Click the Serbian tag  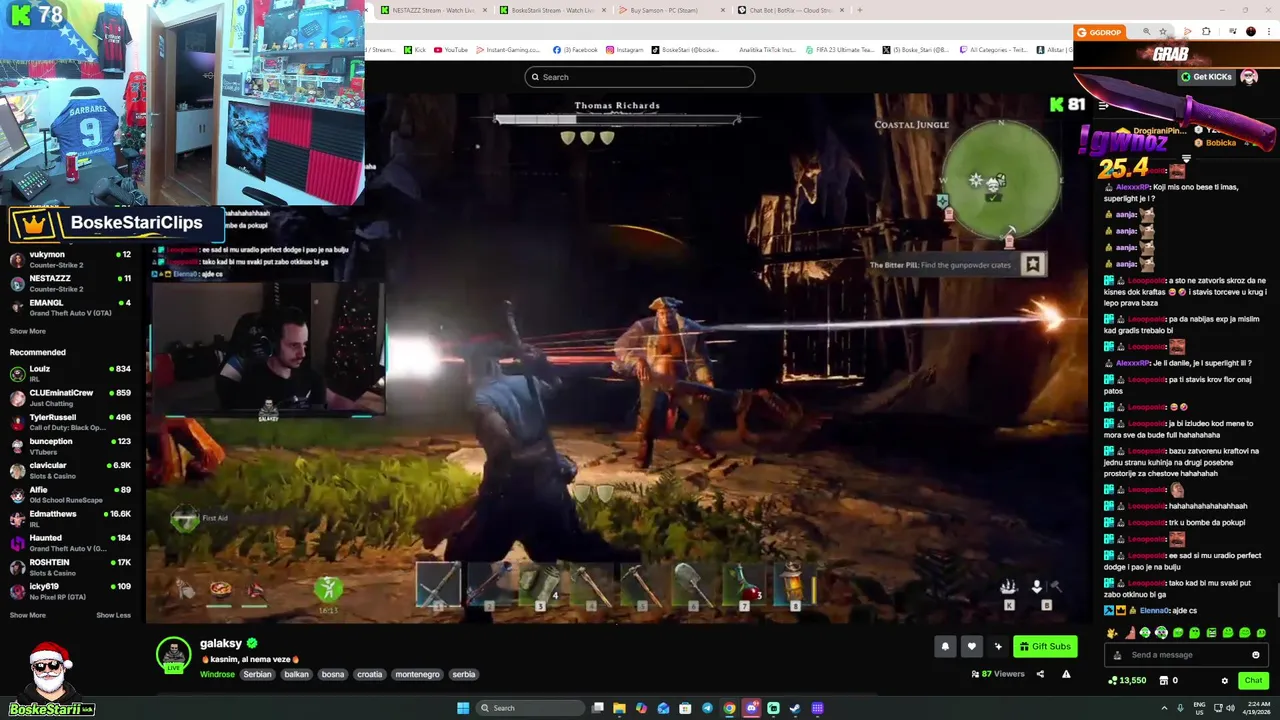coord(257,674)
